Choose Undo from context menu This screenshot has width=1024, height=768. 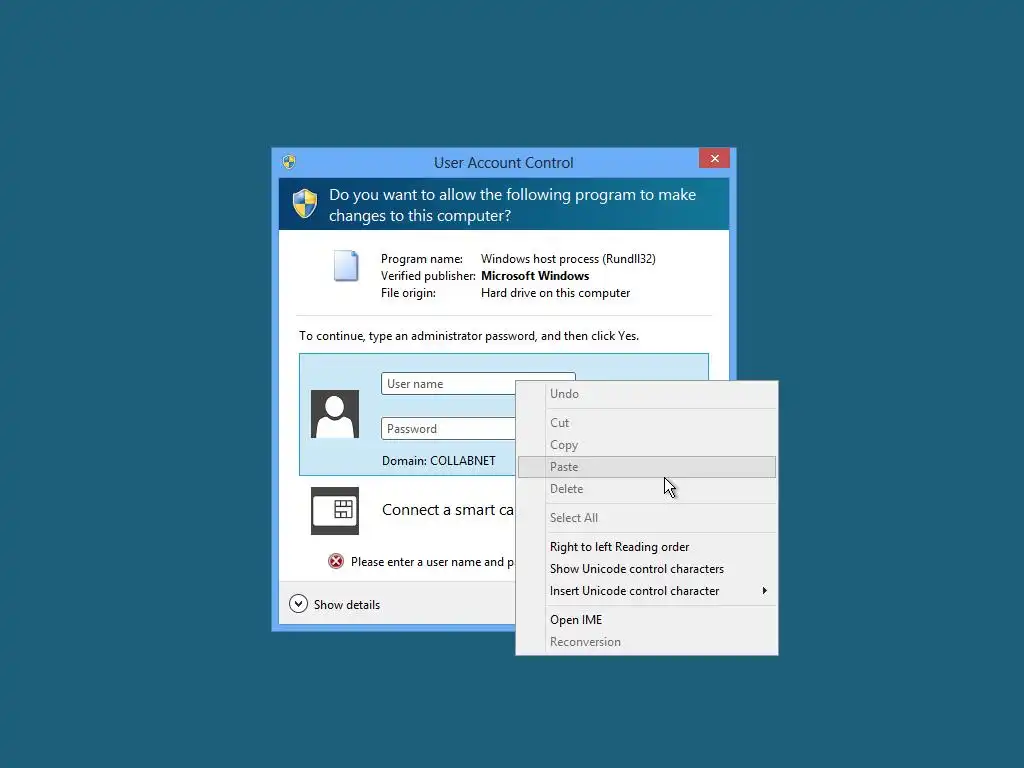647,394
